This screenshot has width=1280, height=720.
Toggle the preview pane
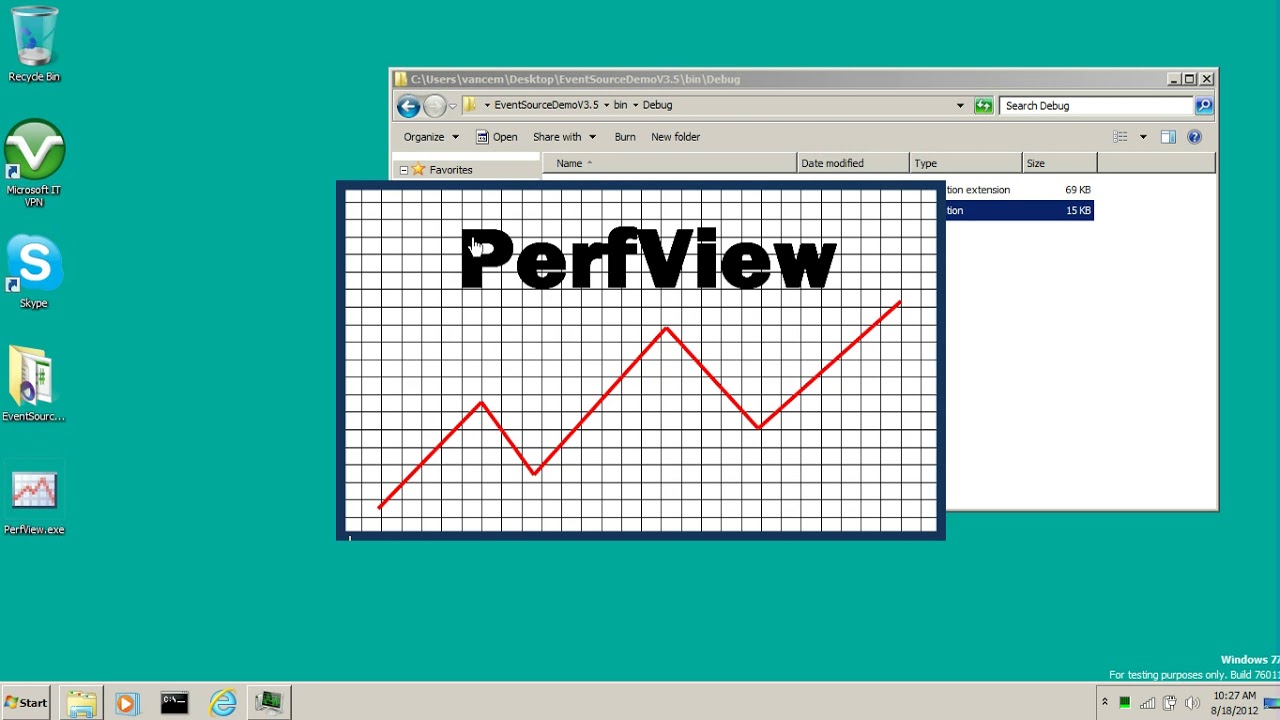(x=1168, y=137)
